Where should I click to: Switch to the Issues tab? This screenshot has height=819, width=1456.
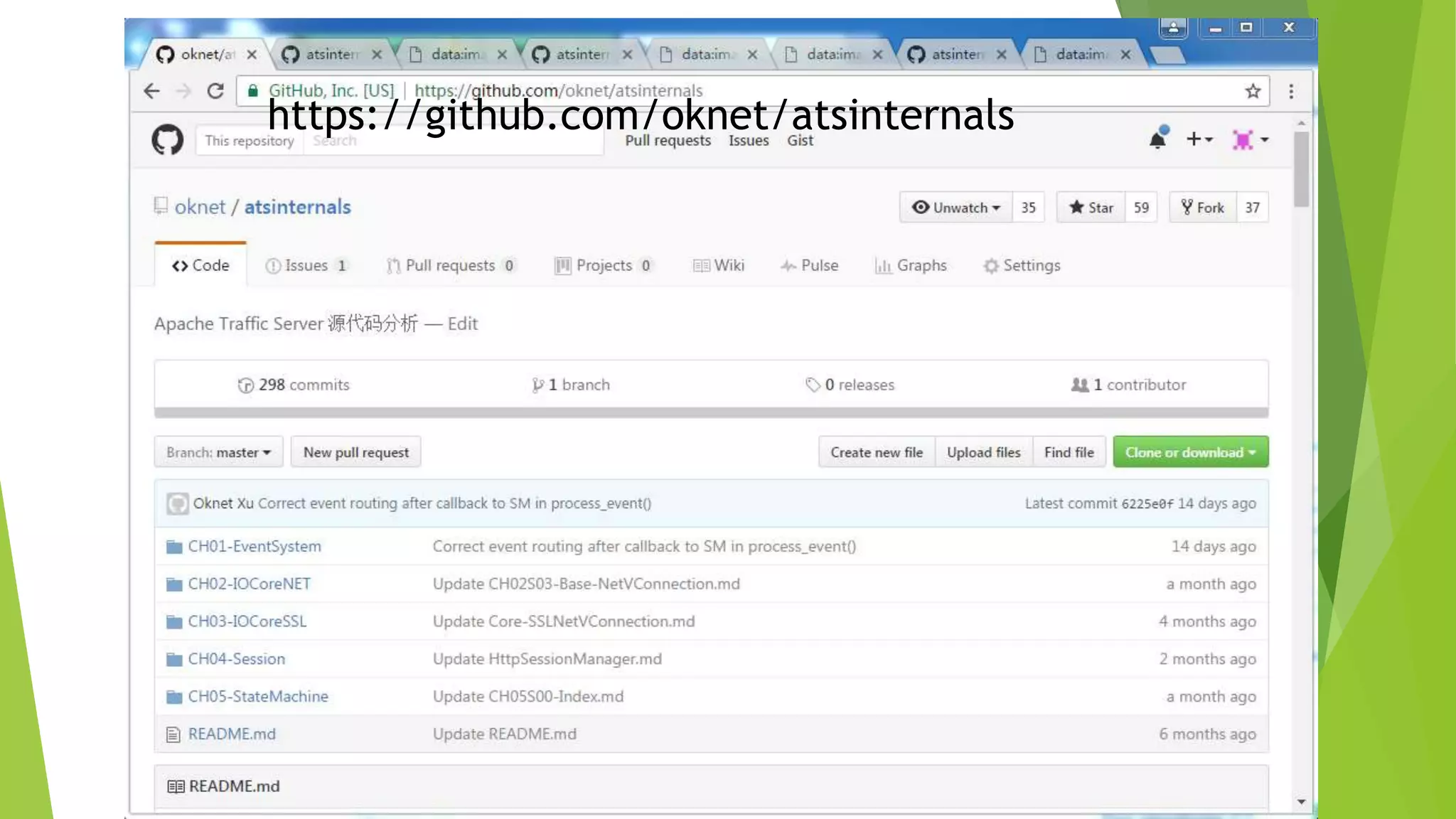[x=306, y=266]
